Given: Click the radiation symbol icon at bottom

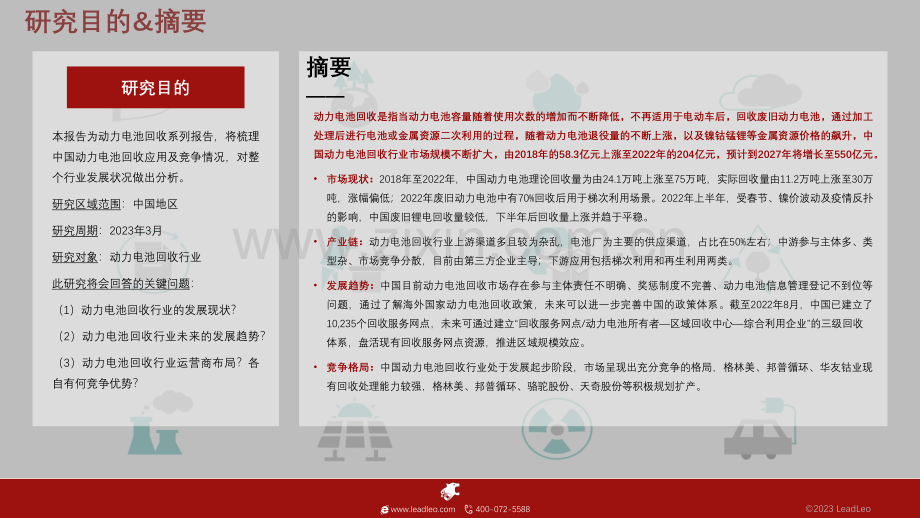Looking at the screenshot, I should pyautogui.click(x=557, y=429).
